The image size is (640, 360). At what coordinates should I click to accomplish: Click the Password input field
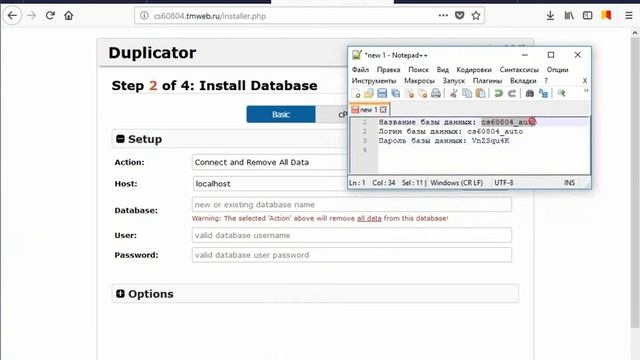pos(351,255)
